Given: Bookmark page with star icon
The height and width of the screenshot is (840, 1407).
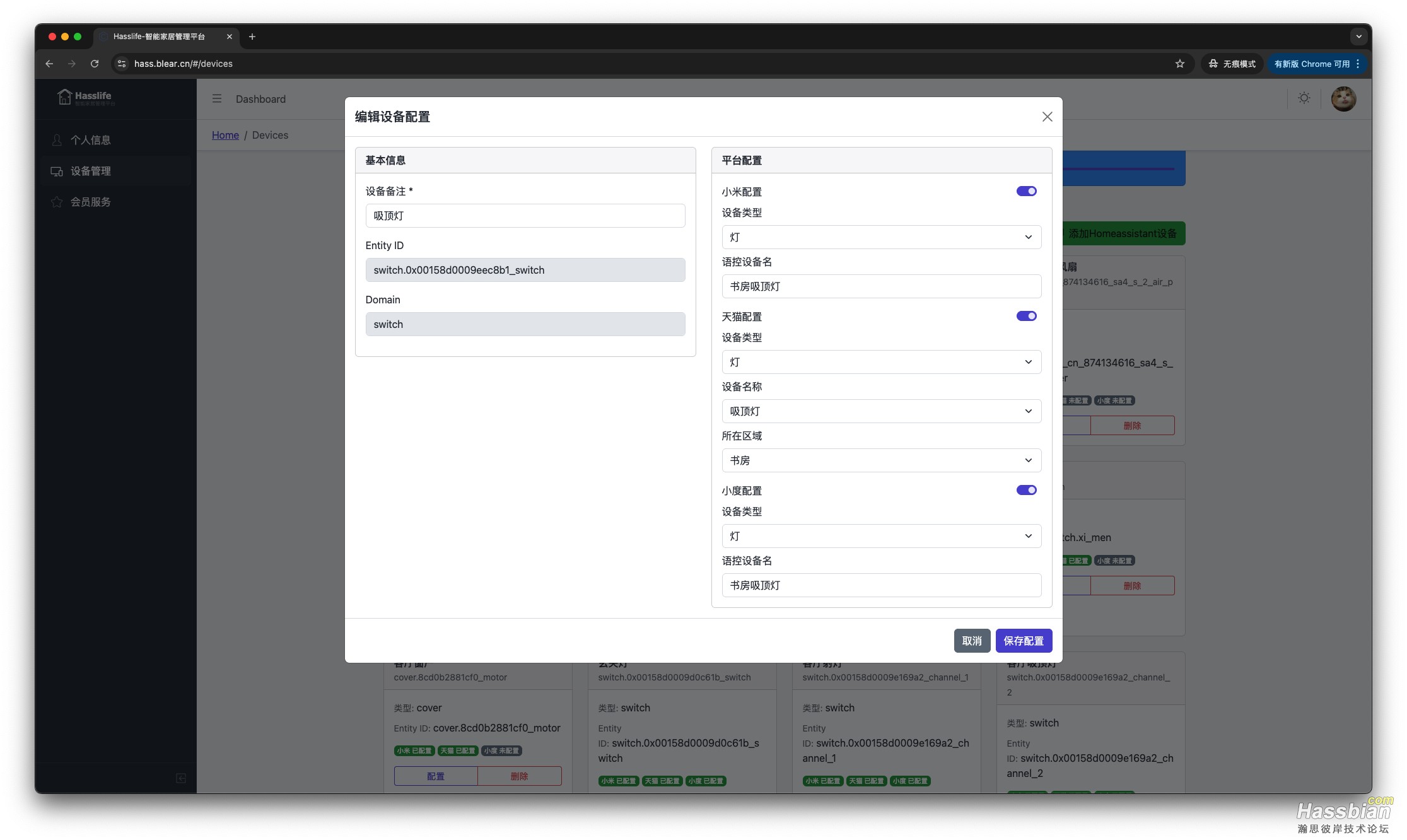Looking at the screenshot, I should coord(1180,64).
